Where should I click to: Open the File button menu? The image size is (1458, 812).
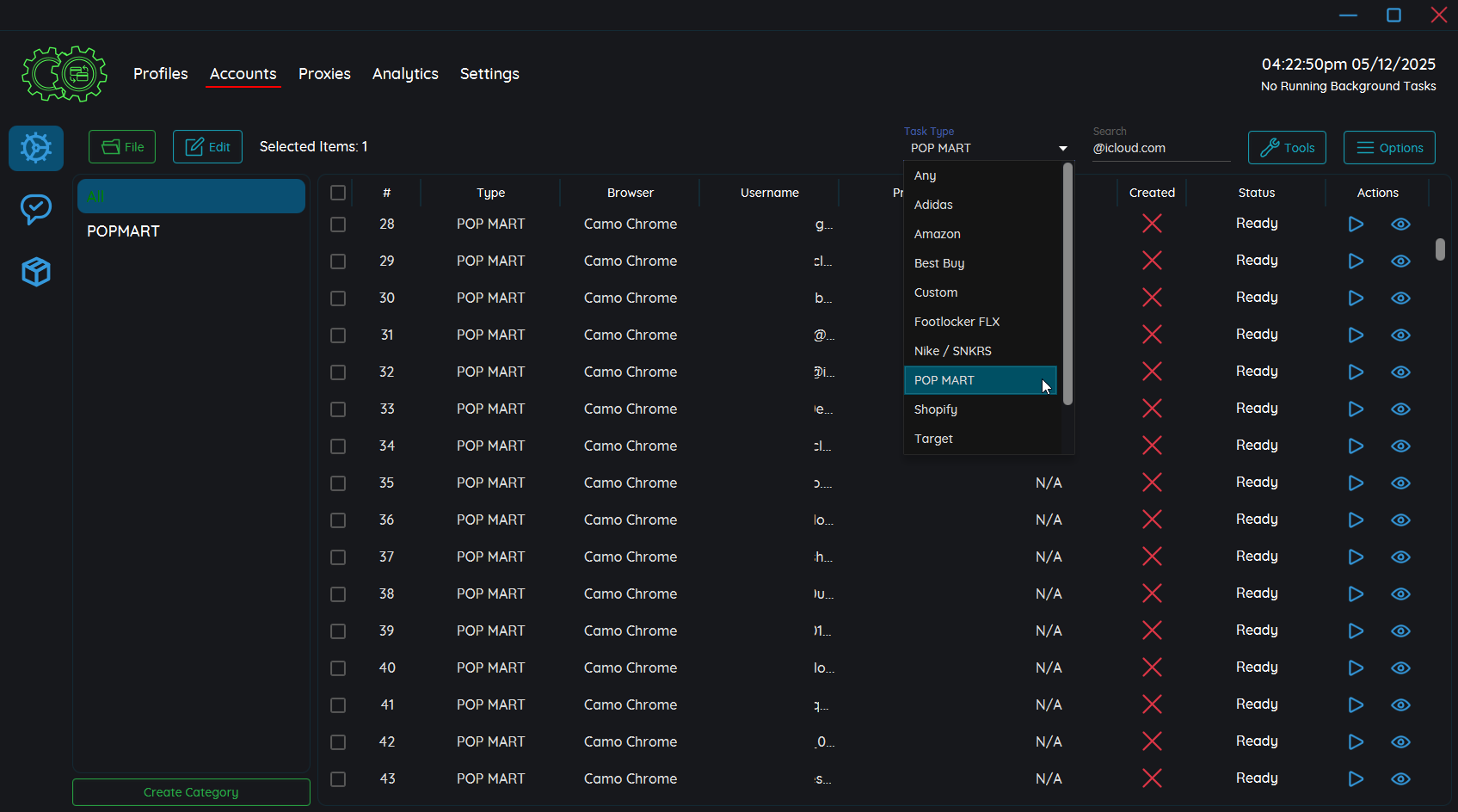tap(122, 147)
